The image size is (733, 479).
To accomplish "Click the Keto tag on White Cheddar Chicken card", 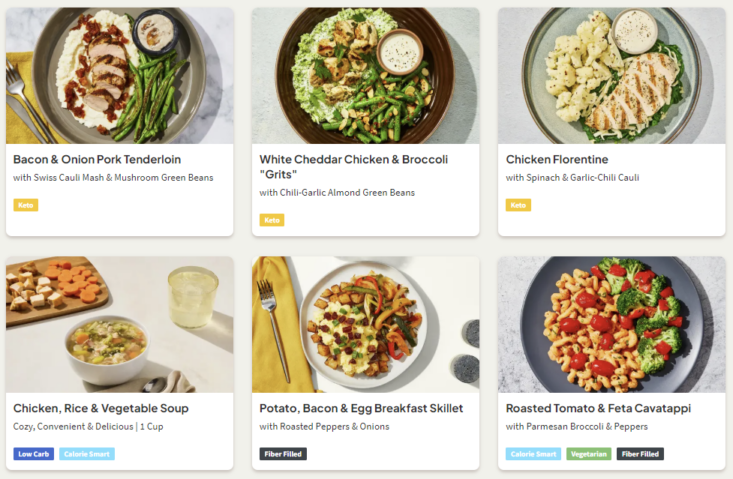I will pyautogui.click(x=271, y=220).
